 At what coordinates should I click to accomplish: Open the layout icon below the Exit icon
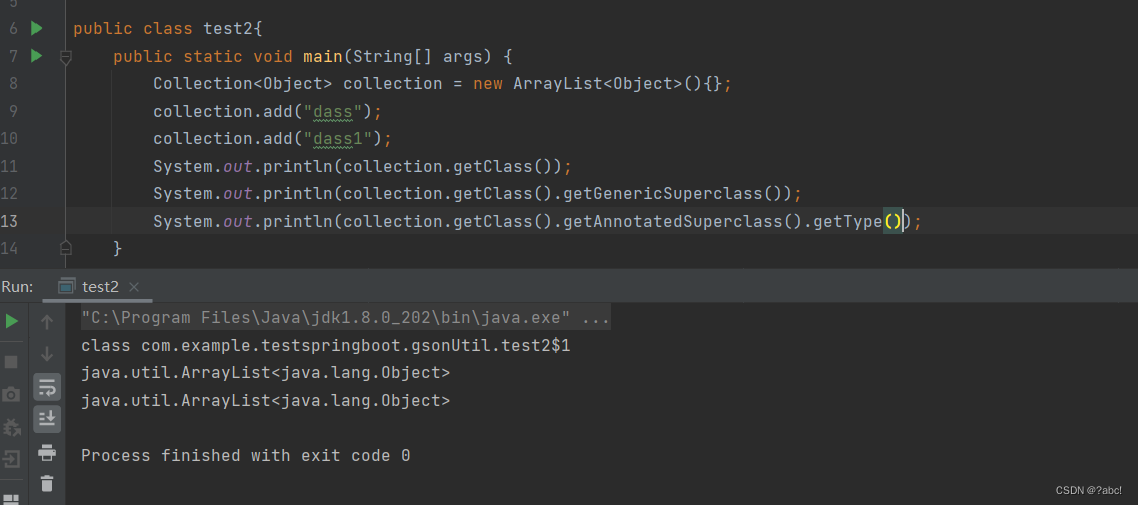[12, 499]
